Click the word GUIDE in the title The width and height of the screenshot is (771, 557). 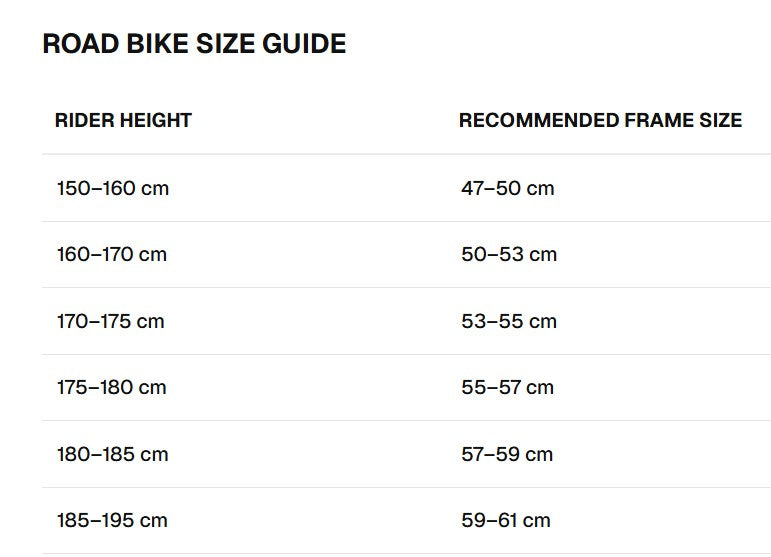304,43
